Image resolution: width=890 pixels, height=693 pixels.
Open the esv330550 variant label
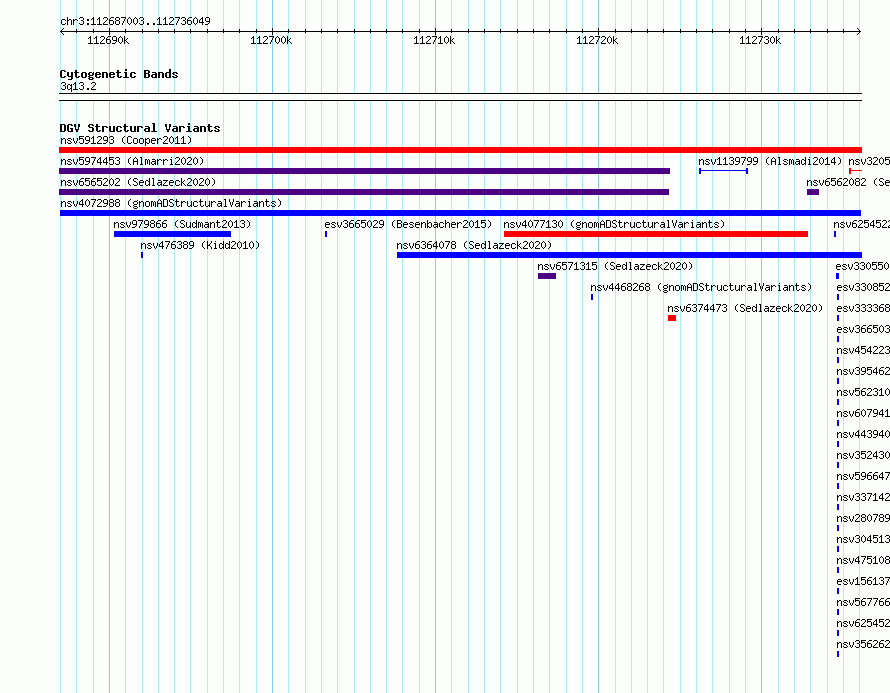[863, 266]
